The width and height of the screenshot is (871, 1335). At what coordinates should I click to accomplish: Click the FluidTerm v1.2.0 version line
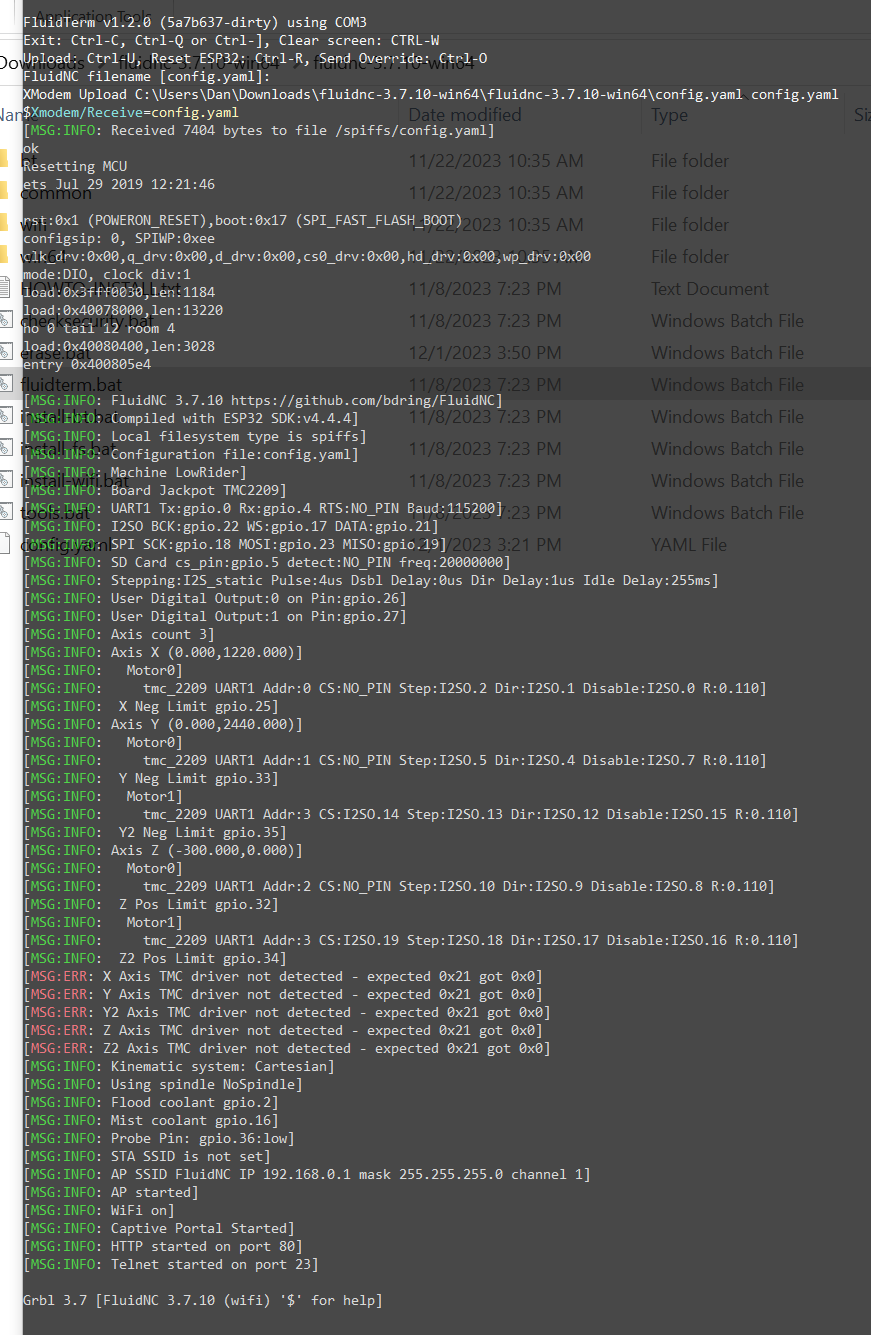[x=195, y=22]
